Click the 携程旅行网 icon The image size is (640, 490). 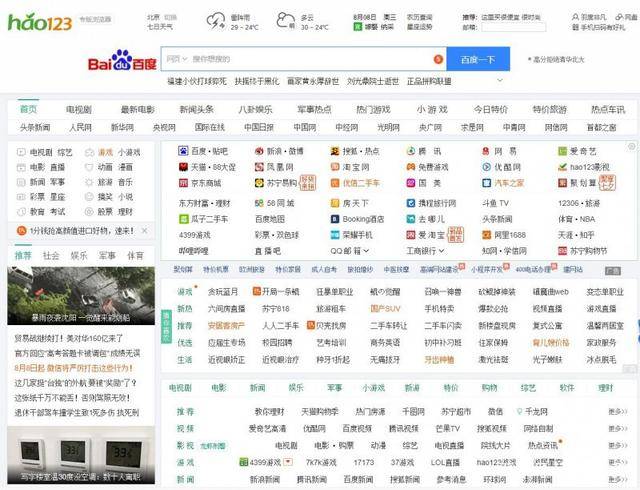click(411, 203)
